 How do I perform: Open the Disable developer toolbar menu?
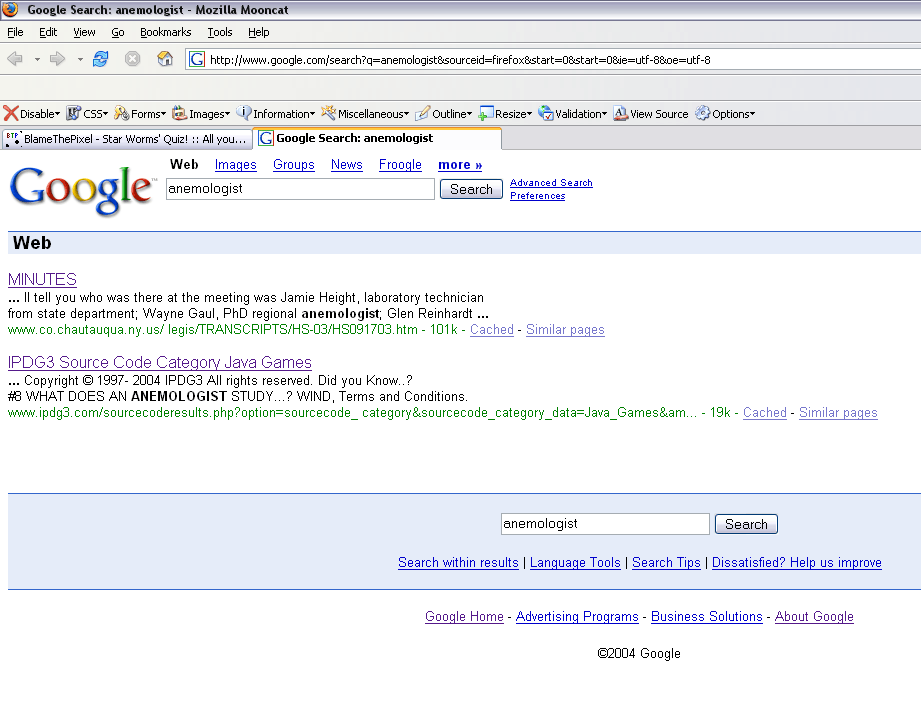[32, 113]
